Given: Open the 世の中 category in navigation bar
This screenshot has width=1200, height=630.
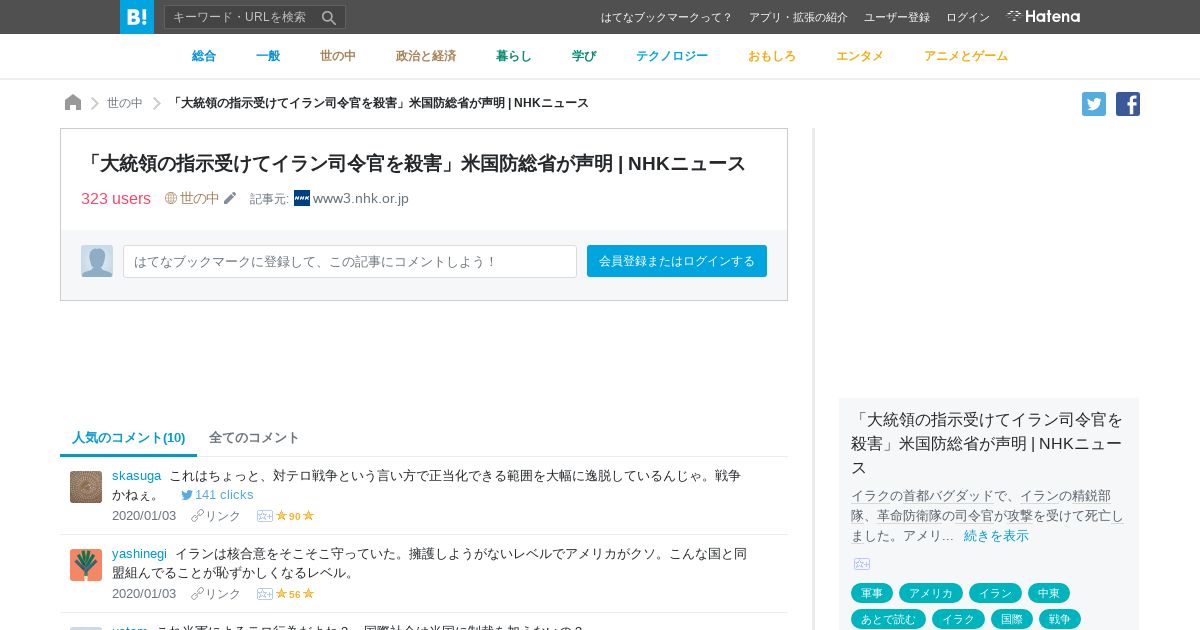Looking at the screenshot, I should pyautogui.click(x=338, y=56).
